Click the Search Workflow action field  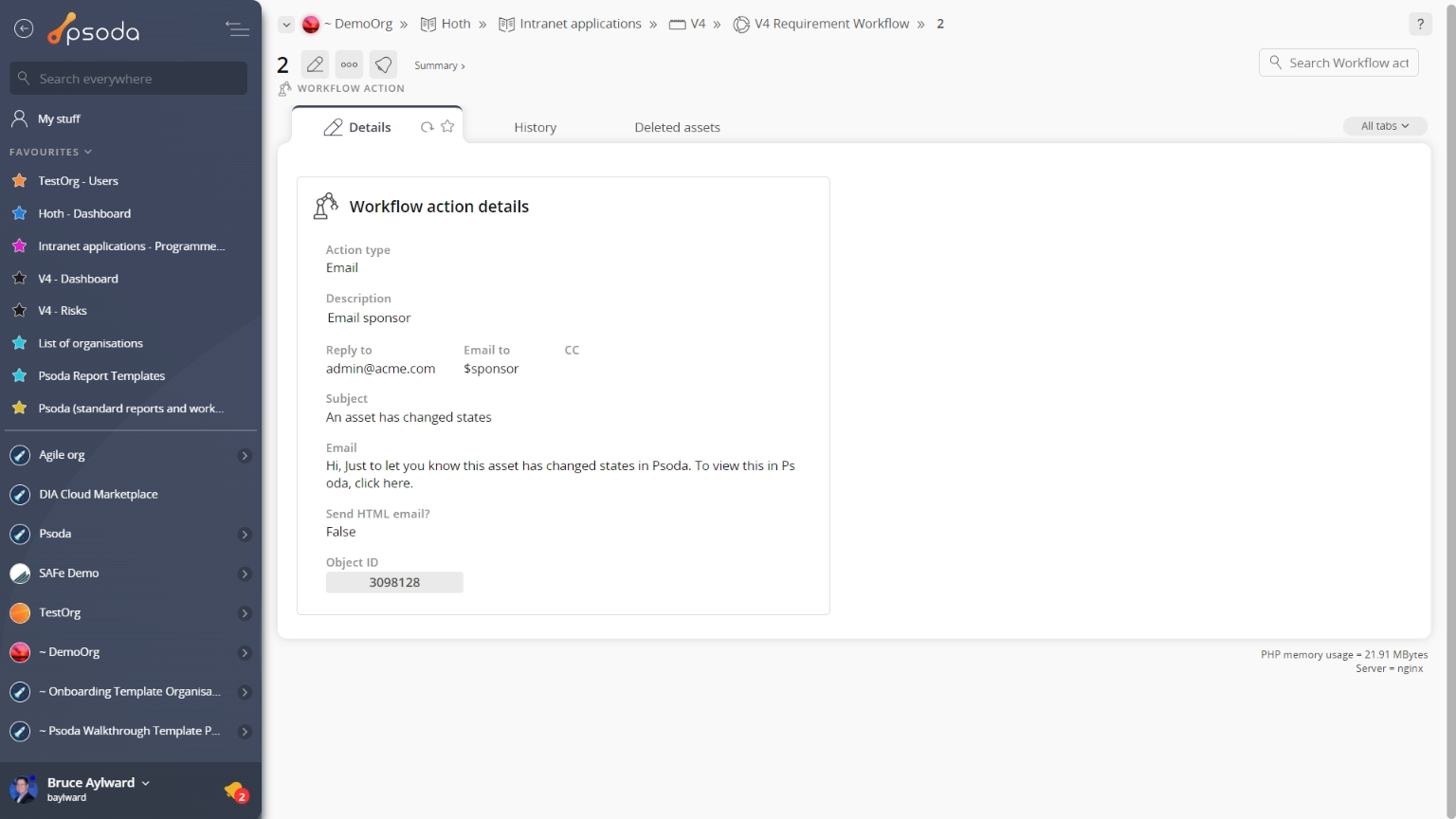(1338, 63)
